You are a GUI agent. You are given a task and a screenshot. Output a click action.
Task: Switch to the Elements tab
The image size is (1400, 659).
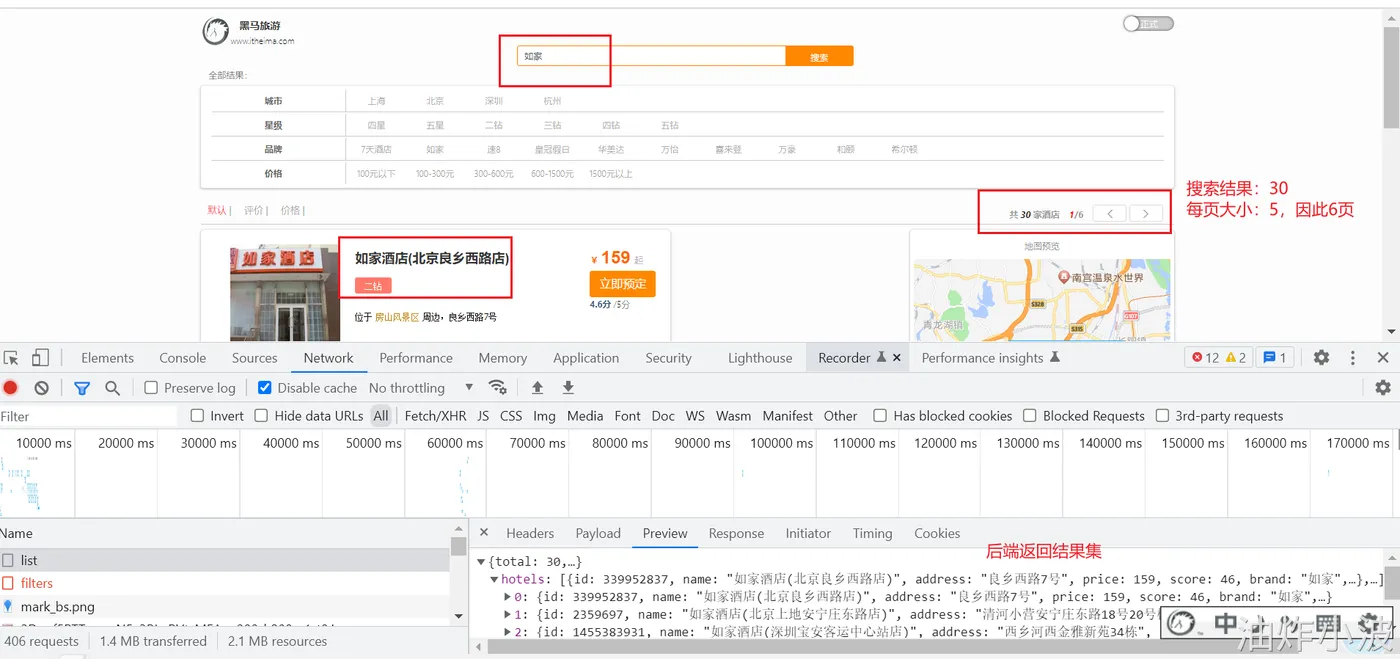click(x=108, y=358)
